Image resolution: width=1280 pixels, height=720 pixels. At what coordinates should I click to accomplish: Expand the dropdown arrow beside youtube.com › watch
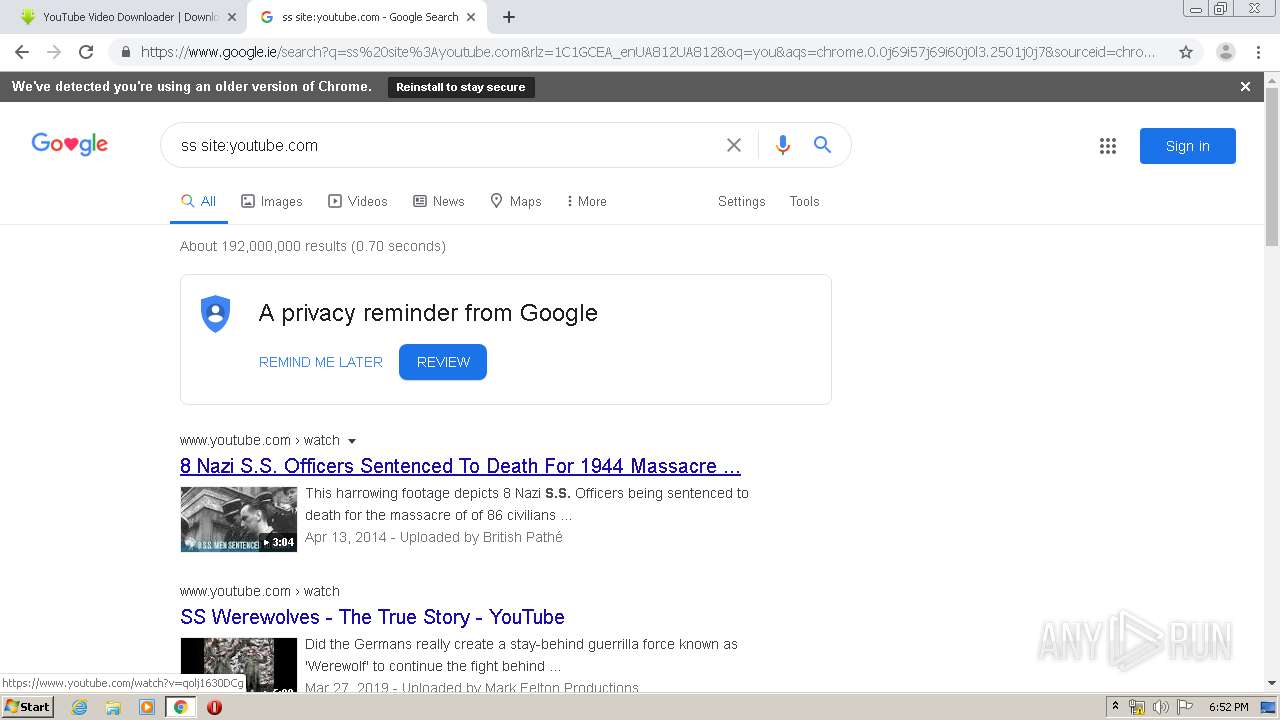coord(352,441)
